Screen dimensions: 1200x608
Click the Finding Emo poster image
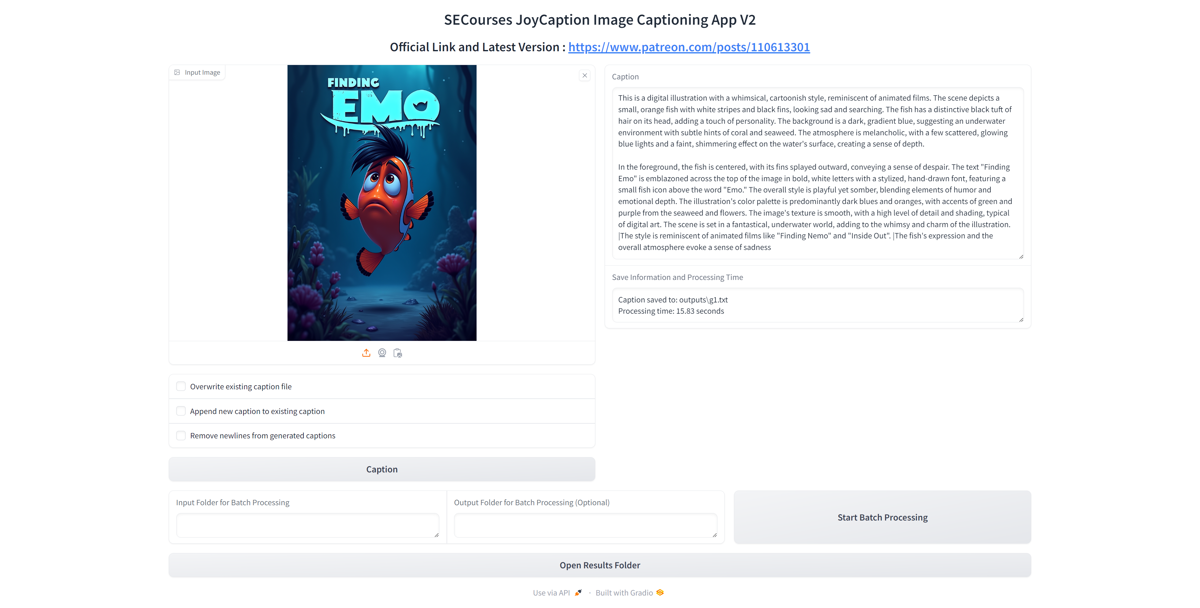coord(382,203)
